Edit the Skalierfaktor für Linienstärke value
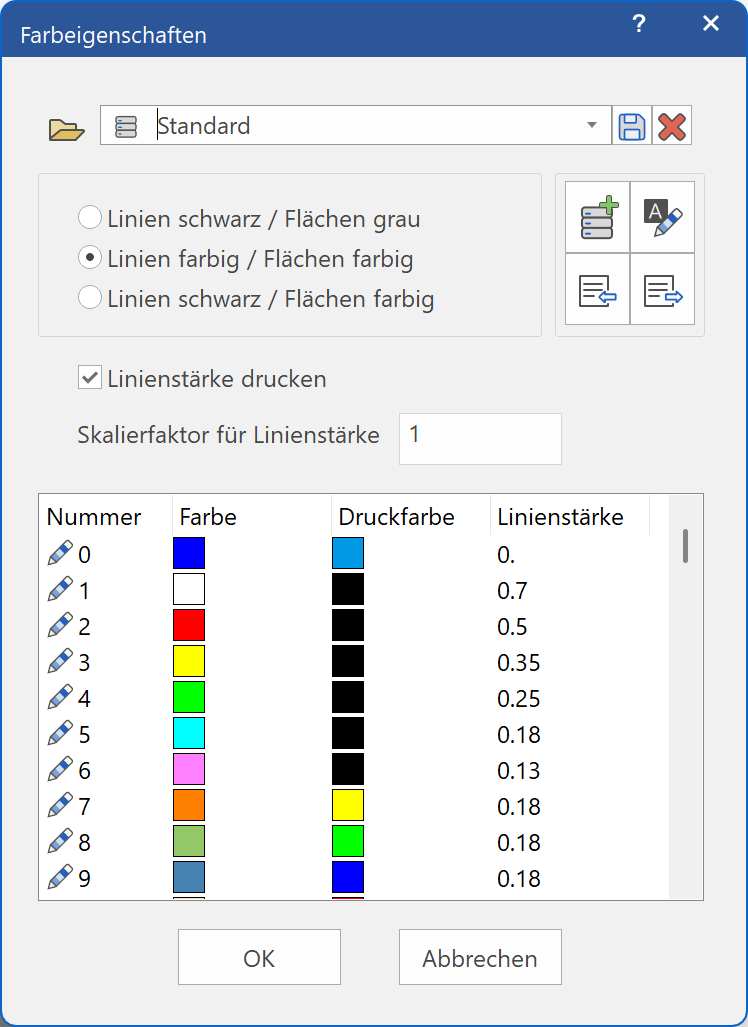This screenshot has width=748, height=1027. pyautogui.click(x=479, y=438)
